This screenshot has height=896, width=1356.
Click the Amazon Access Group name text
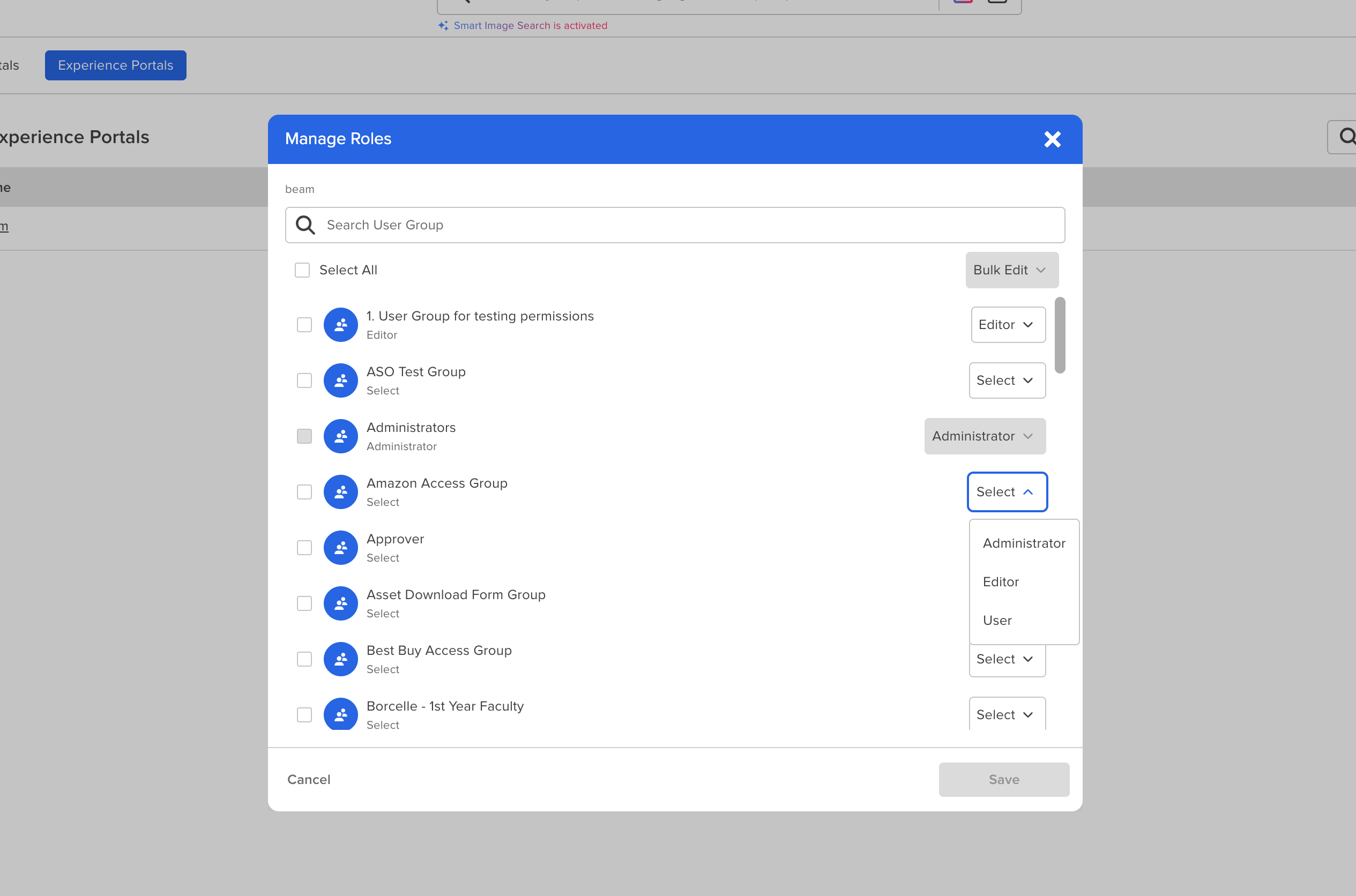tap(437, 483)
